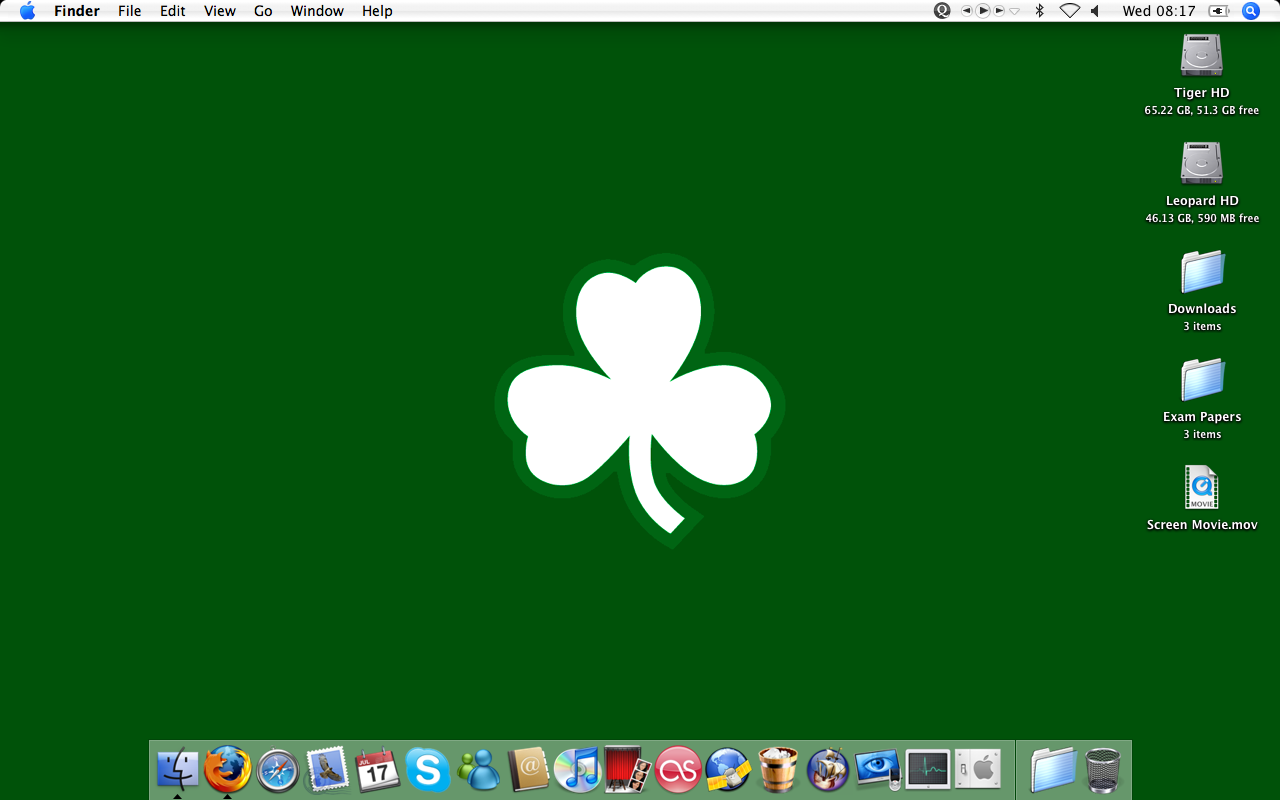Open the eye-on-monitor app in Dock
This screenshot has height=800, width=1280.
tap(878, 770)
